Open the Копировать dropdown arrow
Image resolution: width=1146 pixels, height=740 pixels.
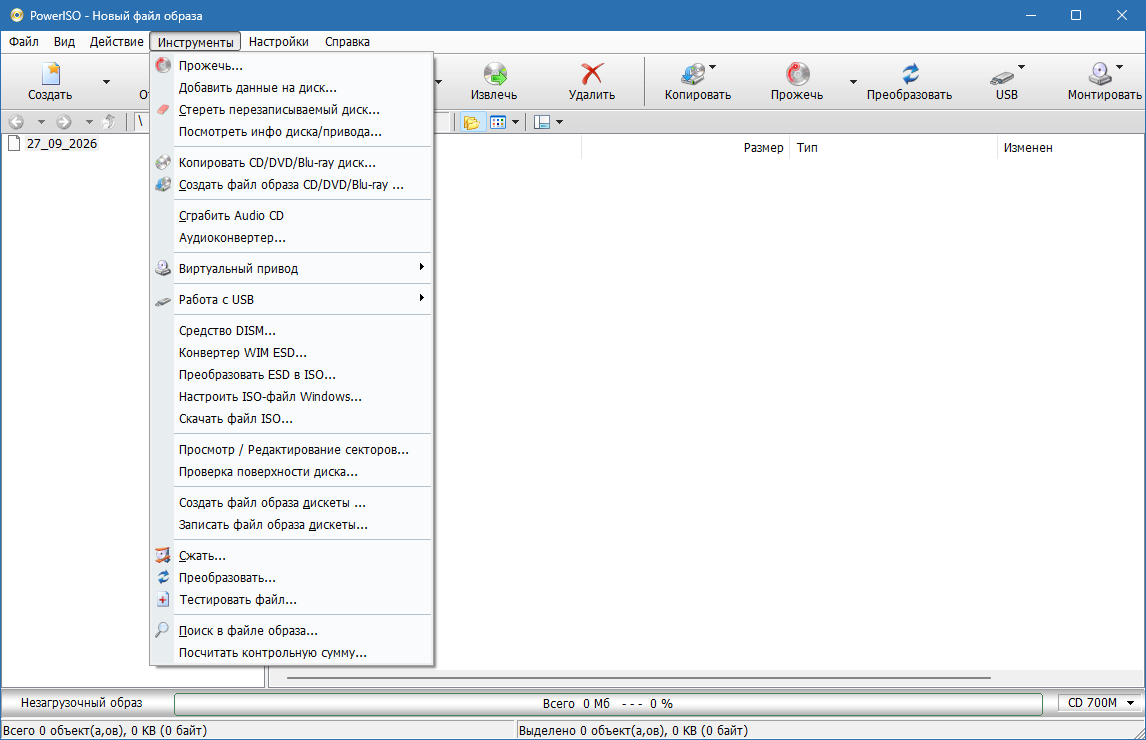tap(713, 67)
